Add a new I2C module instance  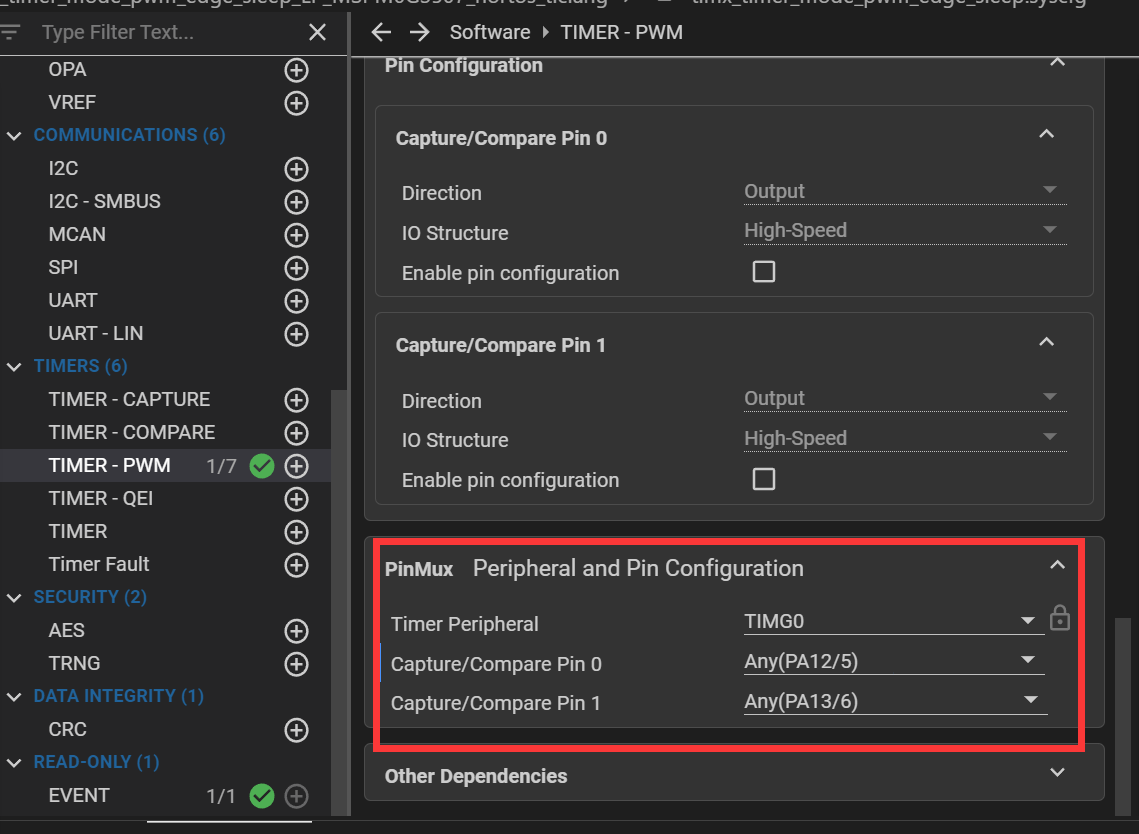coord(296,169)
